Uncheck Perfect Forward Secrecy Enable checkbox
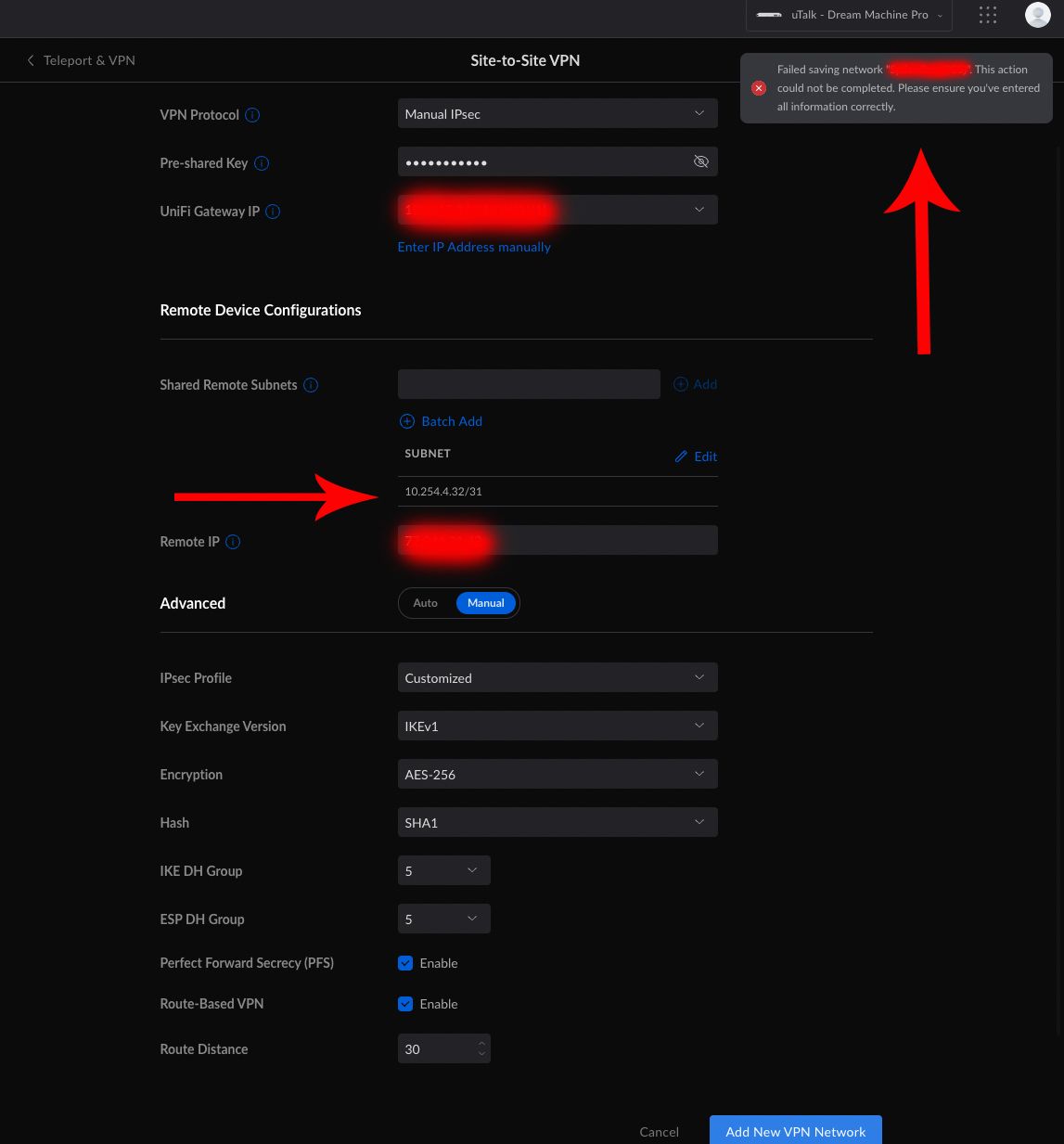The image size is (1064, 1144). (405, 963)
